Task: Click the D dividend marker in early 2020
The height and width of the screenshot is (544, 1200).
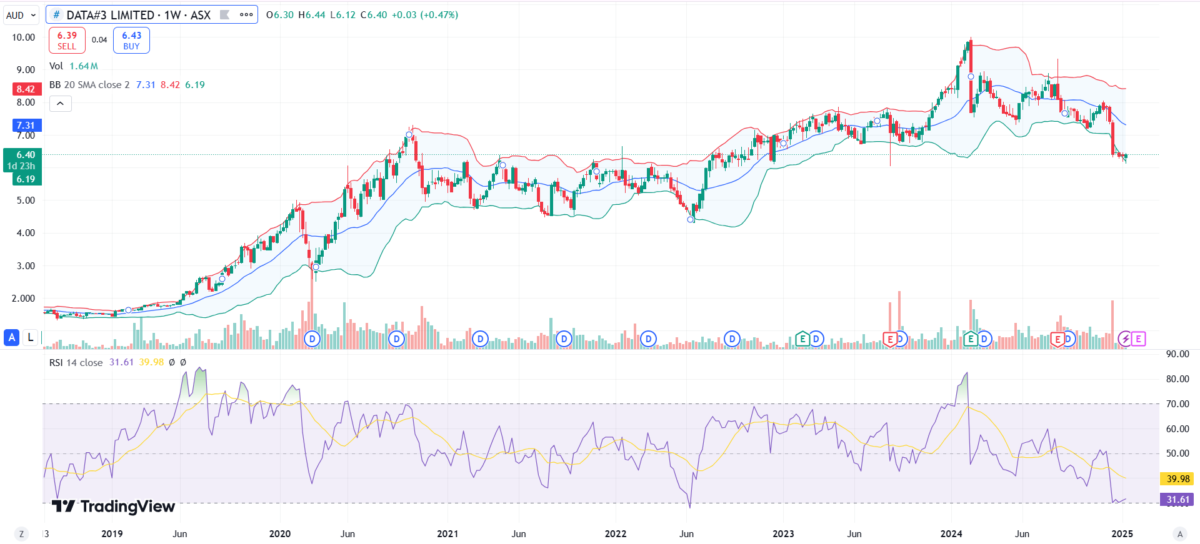Action: coord(312,339)
